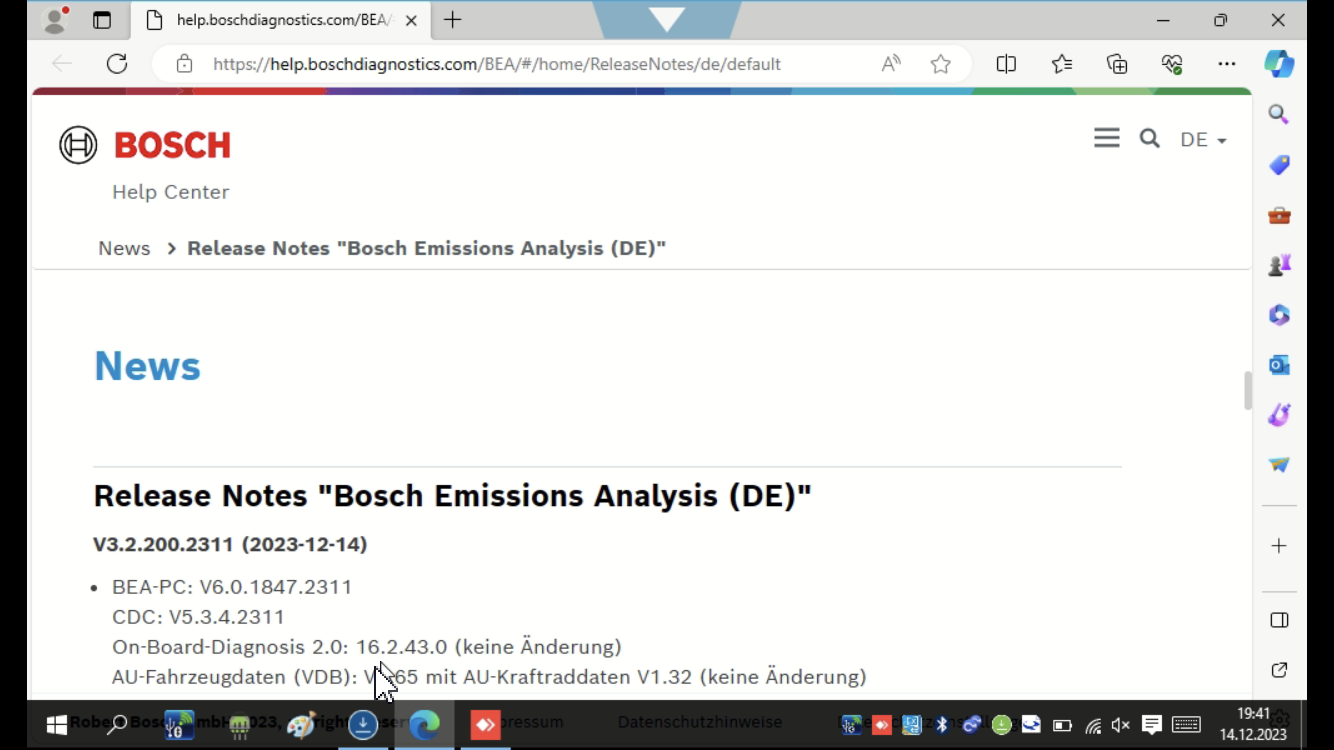Open split screen view

[1006, 64]
